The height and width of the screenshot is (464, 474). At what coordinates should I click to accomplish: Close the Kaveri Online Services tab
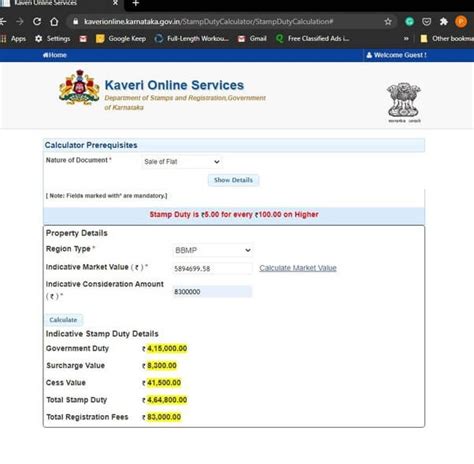tap(115, 3)
